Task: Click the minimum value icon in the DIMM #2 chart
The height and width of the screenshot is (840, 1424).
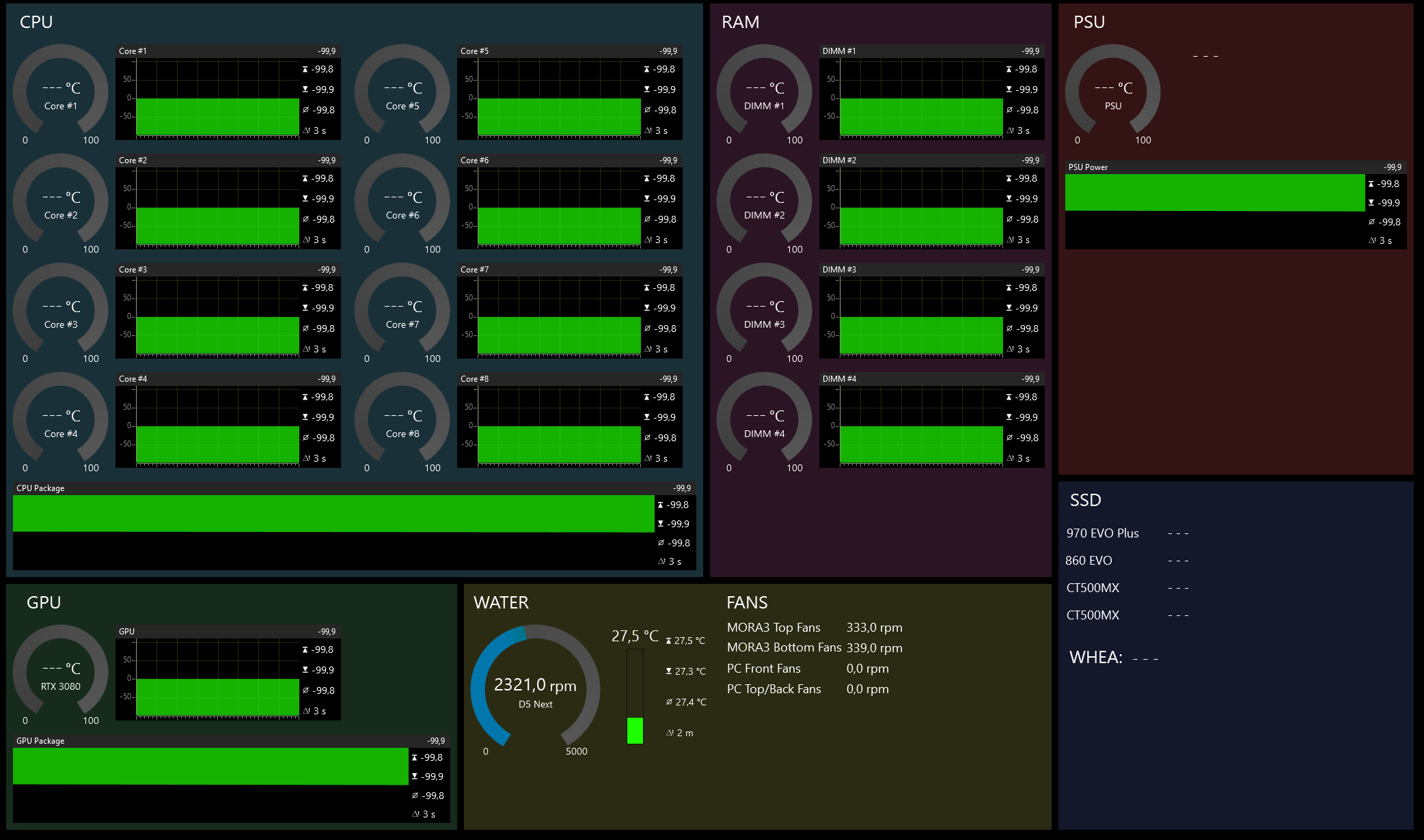Action: pyautogui.click(x=1009, y=199)
